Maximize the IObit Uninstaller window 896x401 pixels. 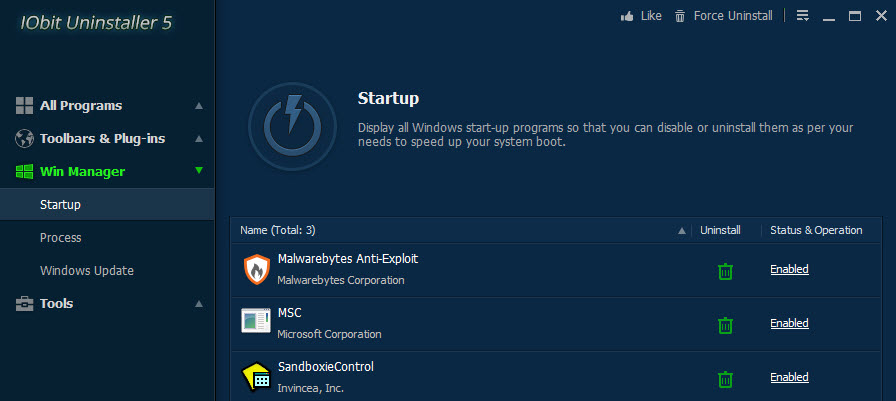pyautogui.click(x=855, y=16)
